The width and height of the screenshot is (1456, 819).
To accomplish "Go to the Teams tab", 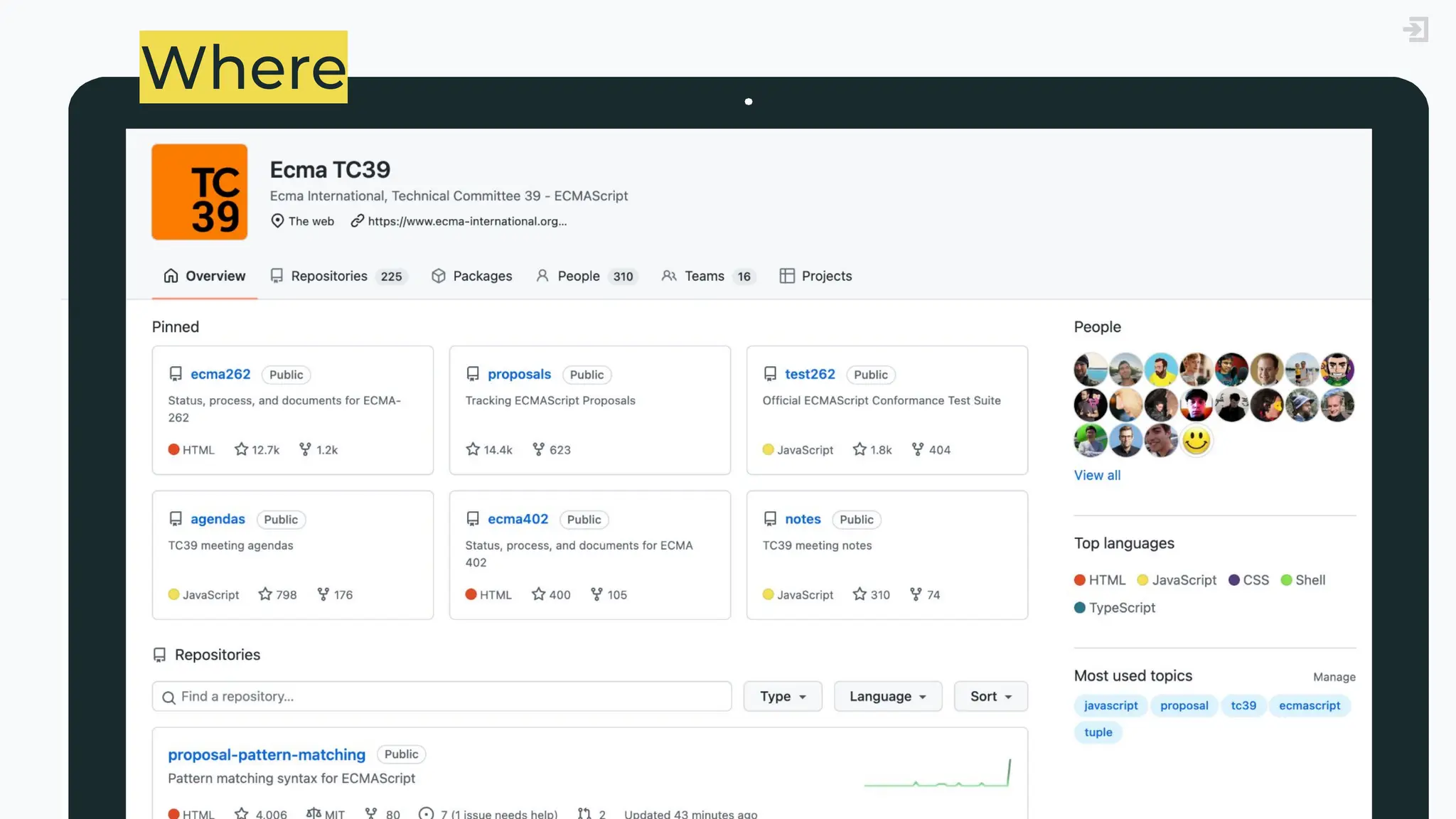I will [706, 276].
